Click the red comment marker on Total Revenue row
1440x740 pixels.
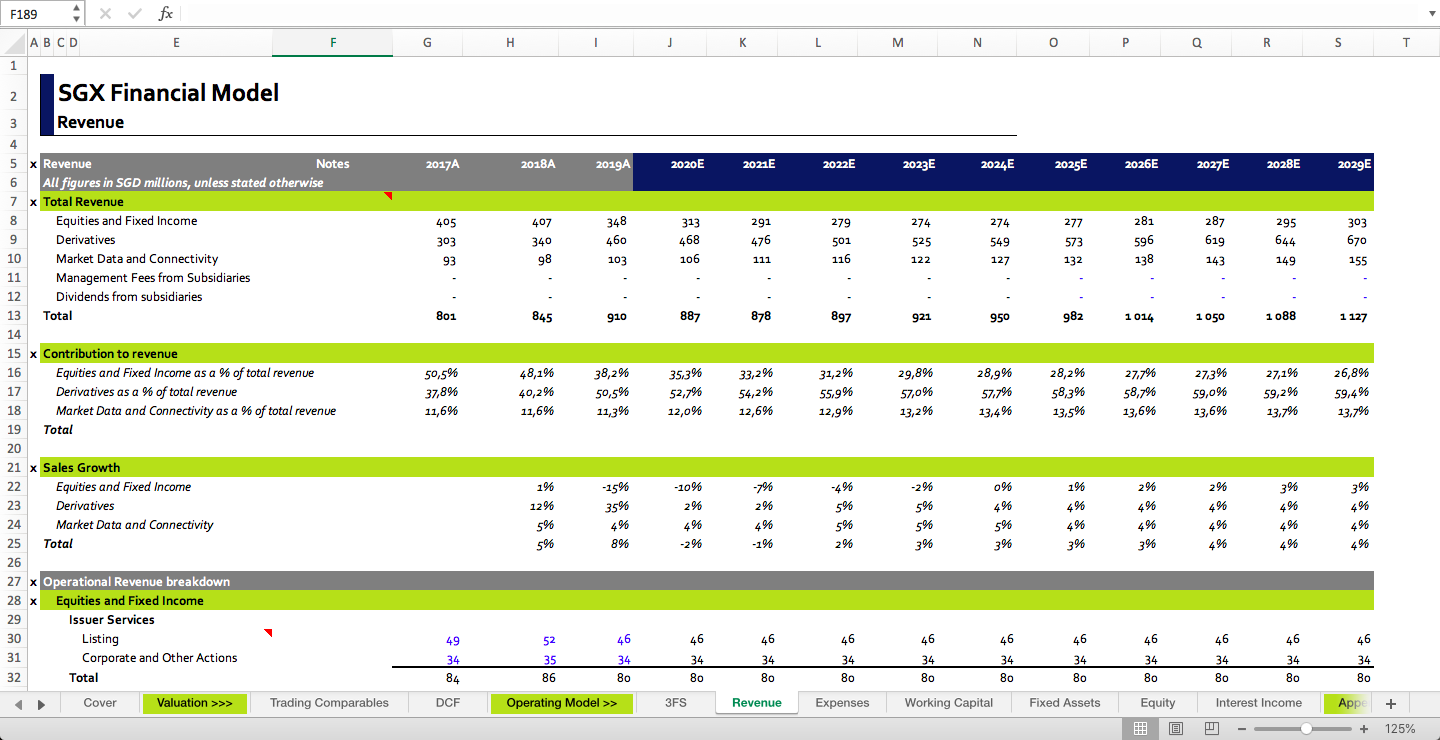click(x=388, y=196)
